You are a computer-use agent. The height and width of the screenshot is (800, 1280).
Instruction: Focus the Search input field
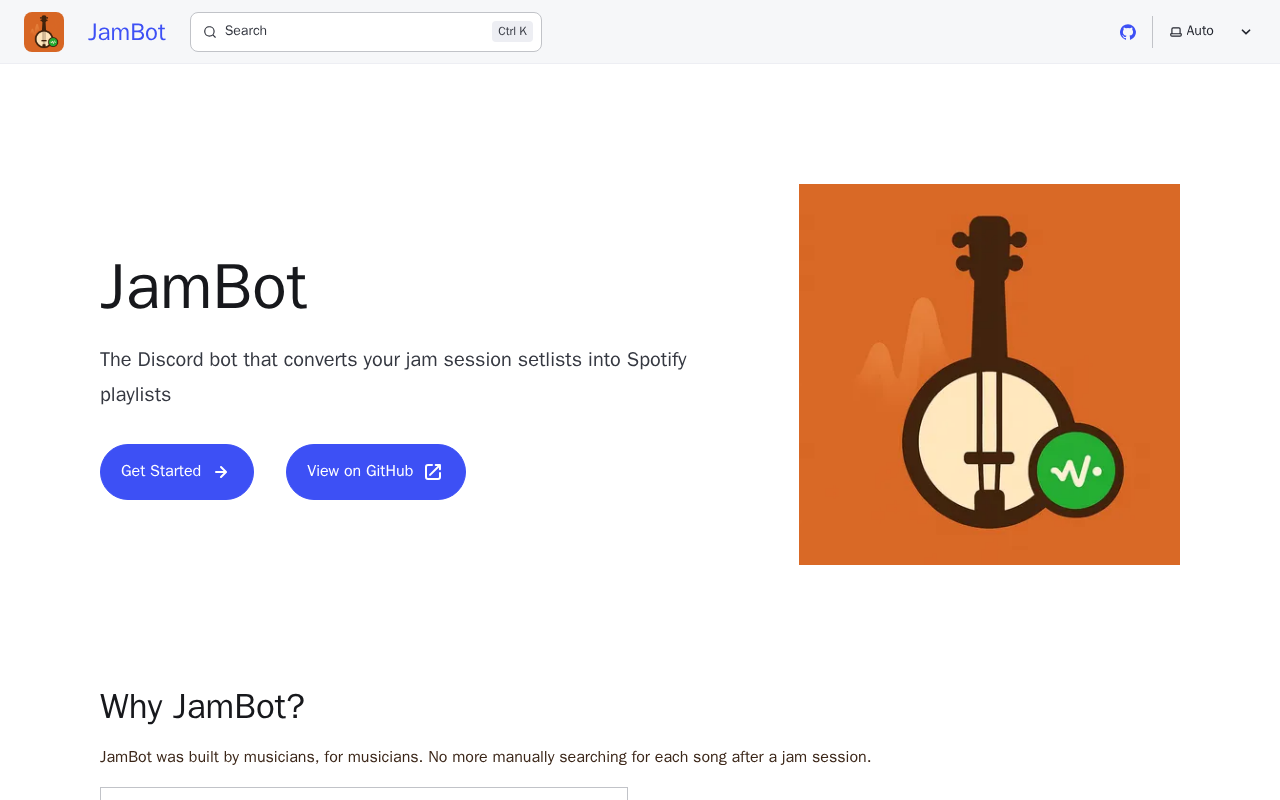click(x=366, y=32)
